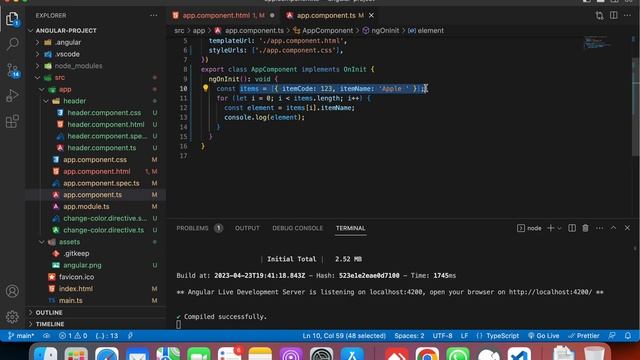Click the Go Live status bar button

[543, 336]
